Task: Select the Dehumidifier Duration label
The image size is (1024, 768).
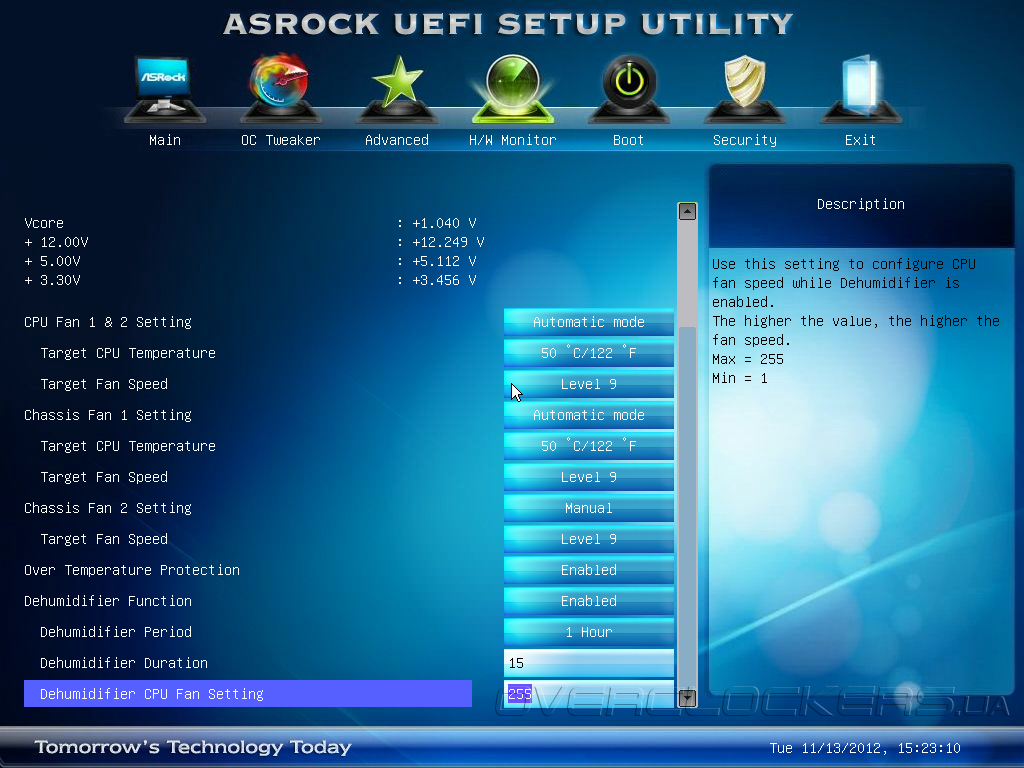Action: [x=123, y=663]
